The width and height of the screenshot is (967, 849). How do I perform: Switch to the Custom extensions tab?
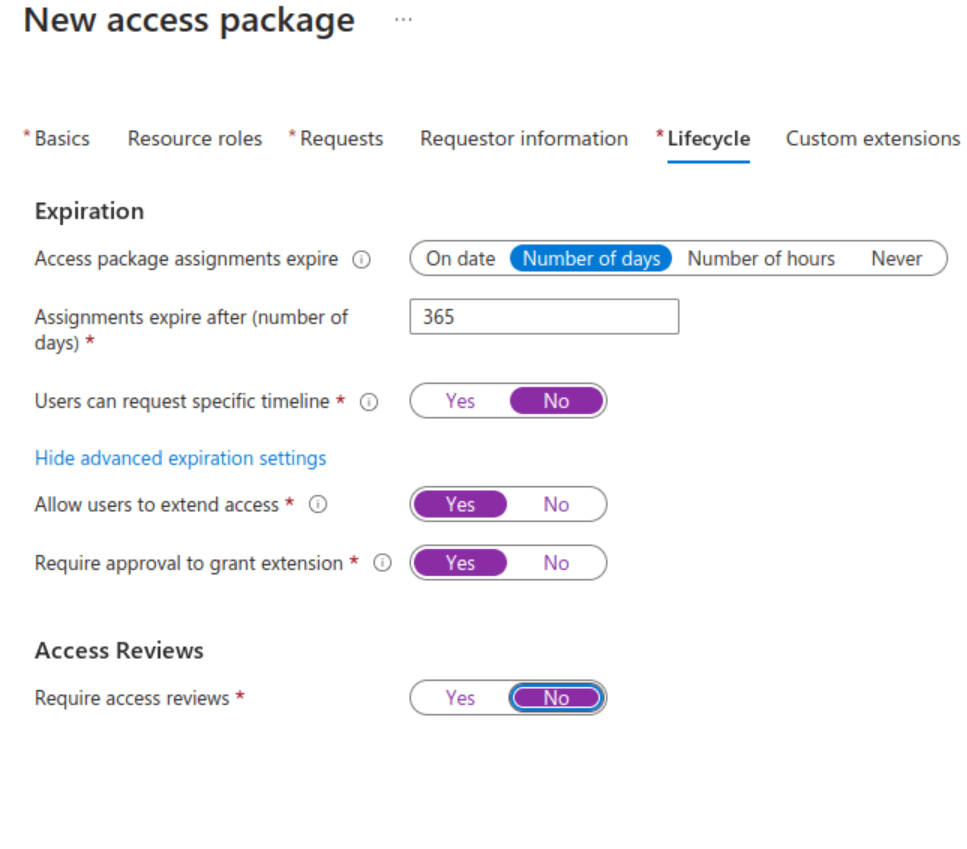click(x=872, y=139)
